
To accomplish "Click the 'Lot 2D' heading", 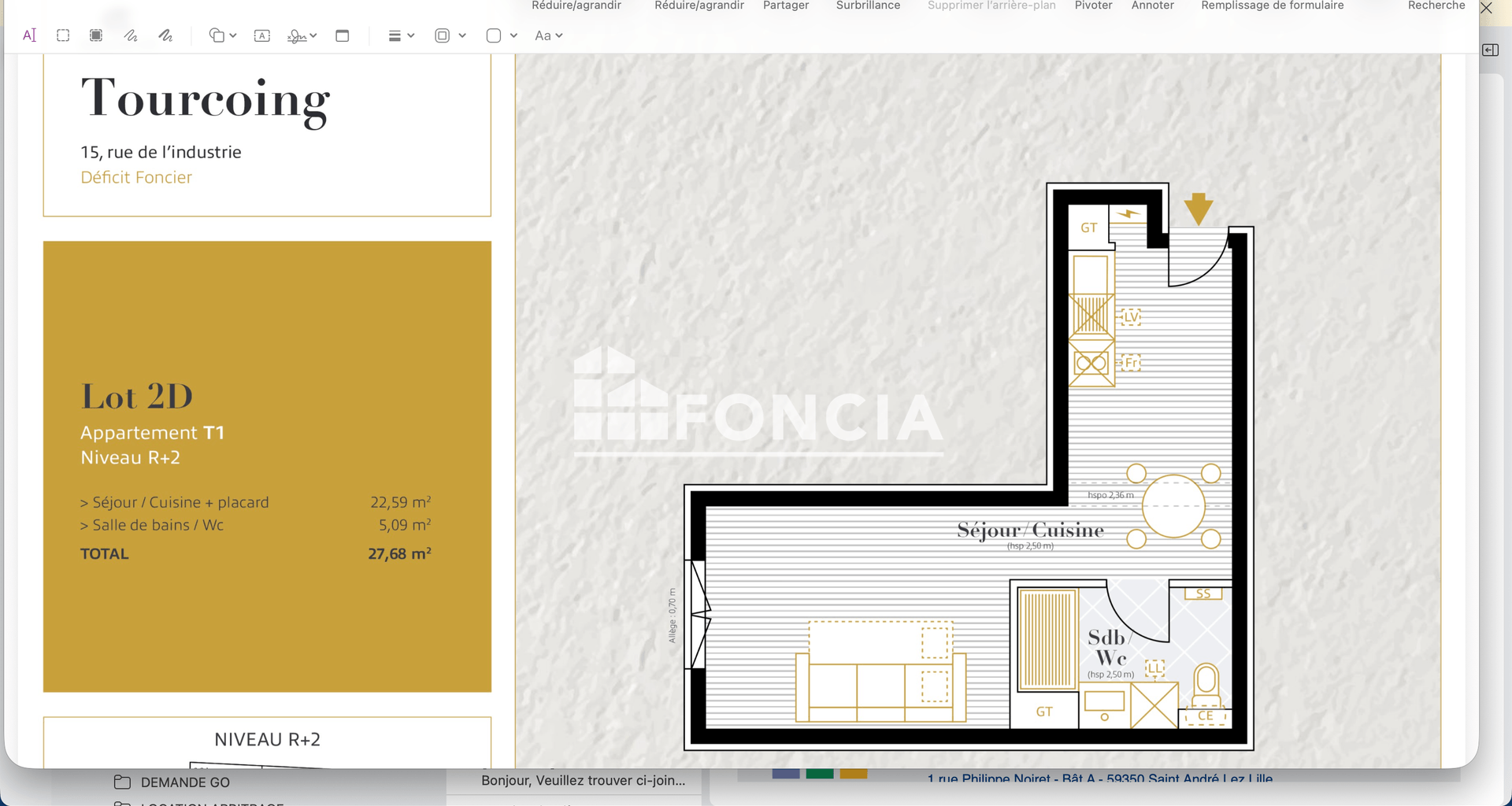I will (137, 396).
